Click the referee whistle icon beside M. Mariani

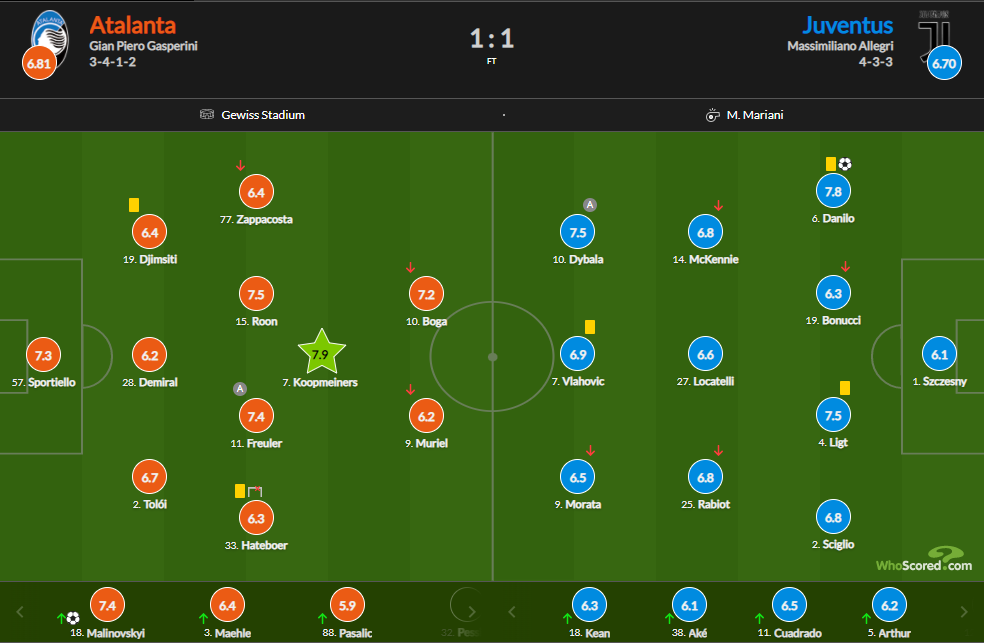coord(713,115)
